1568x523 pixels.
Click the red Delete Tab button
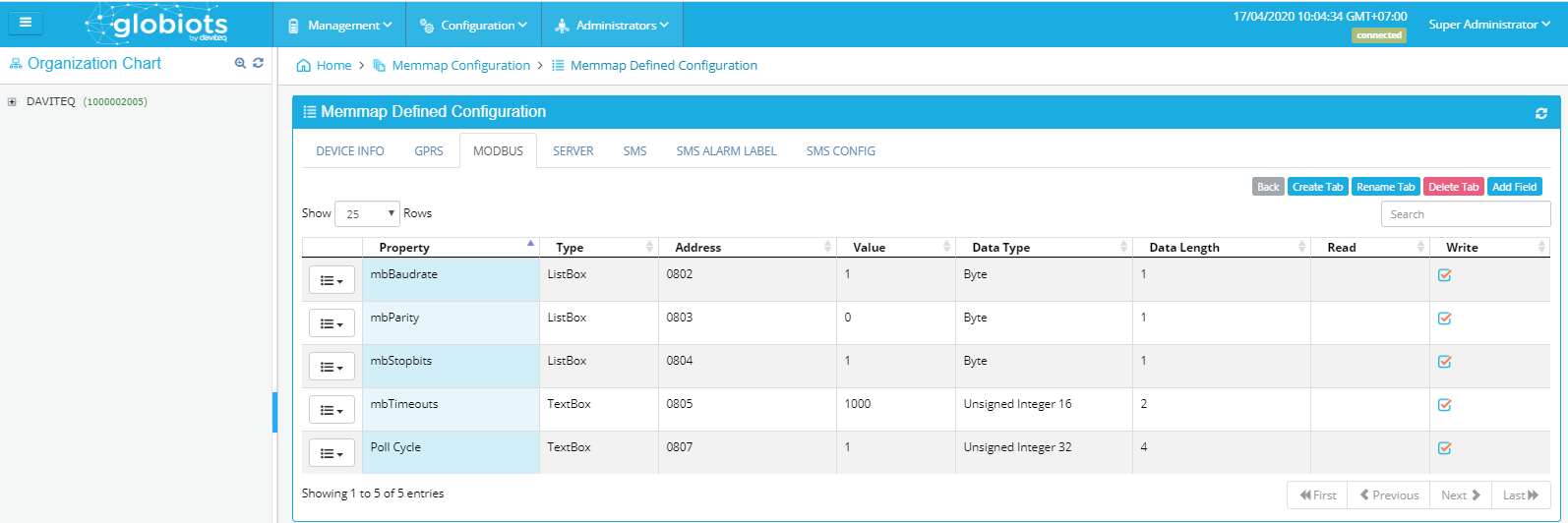coord(1453,187)
